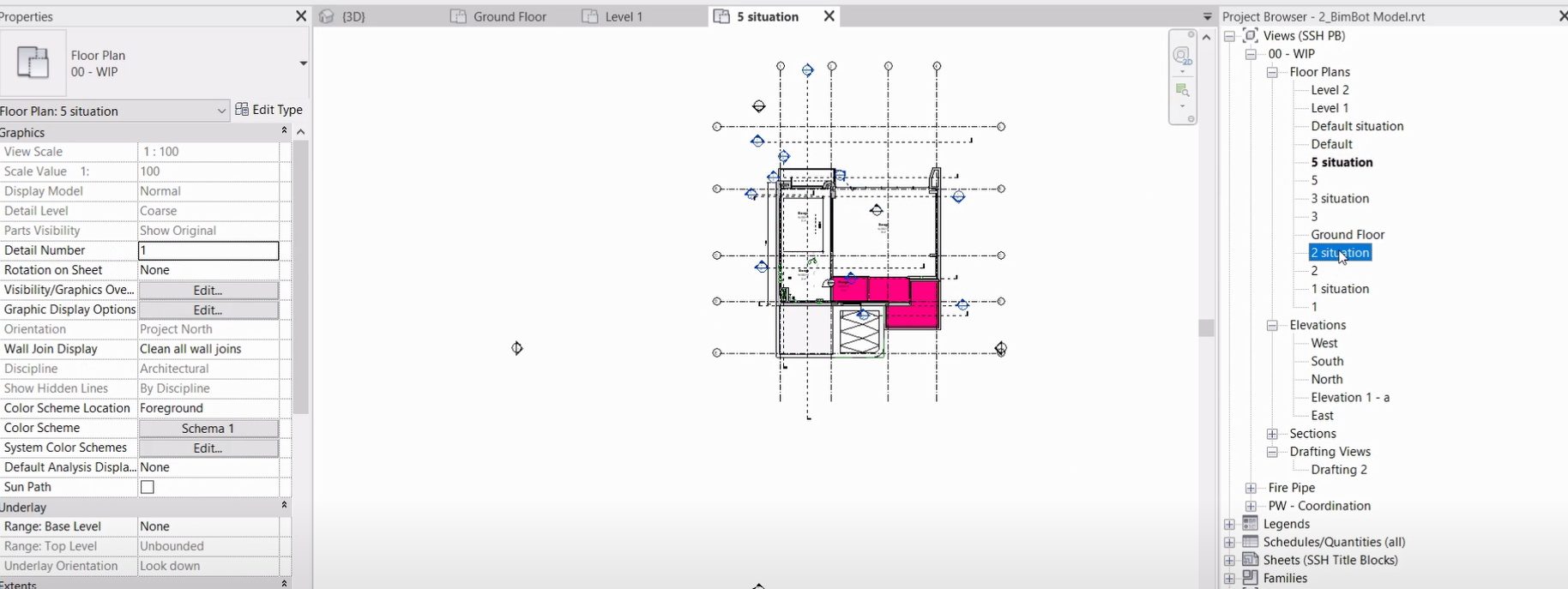Switch to the Level 1 view tab
Screen dimensions: 1568x589
click(624, 16)
